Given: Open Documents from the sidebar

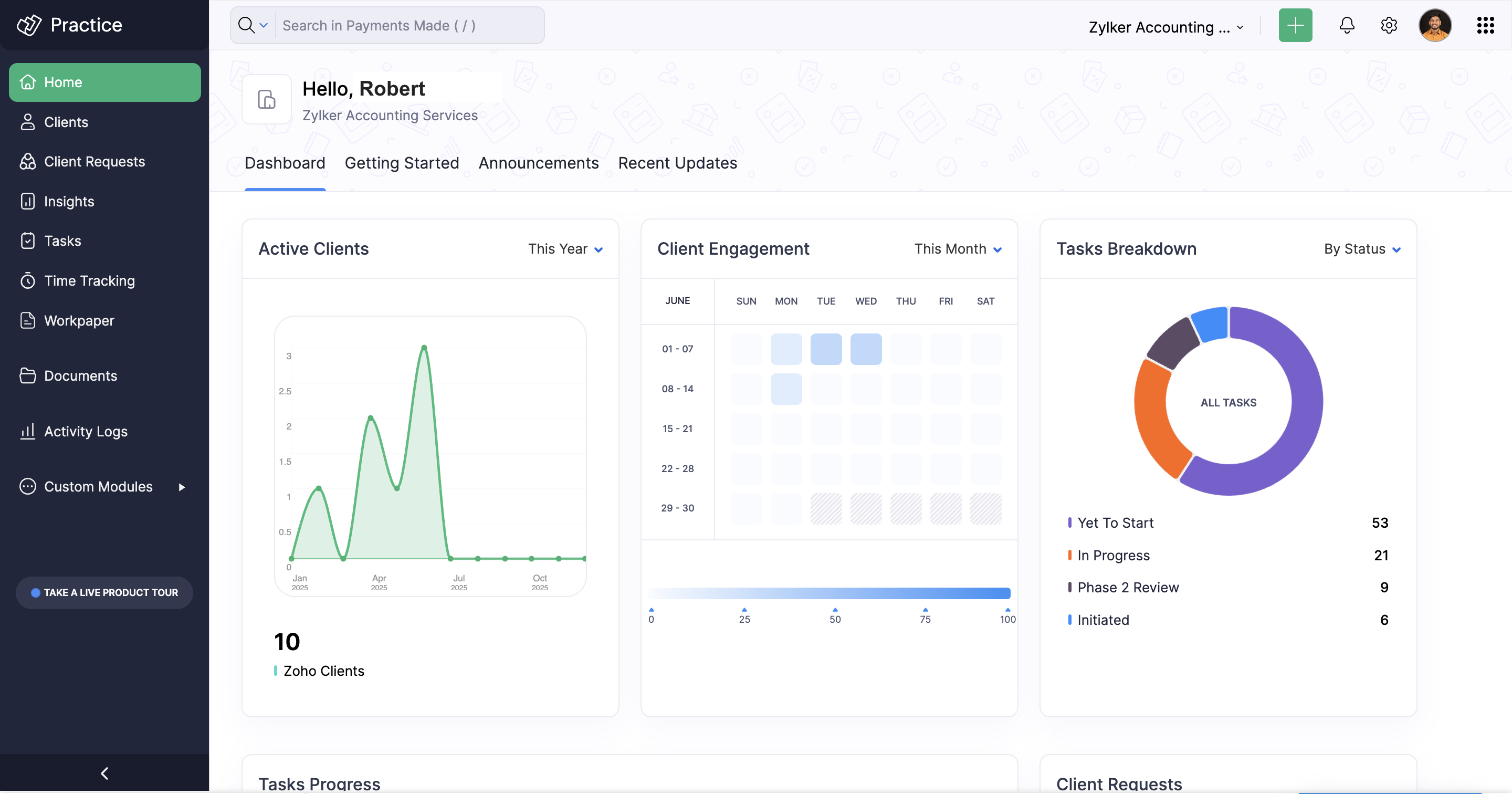Looking at the screenshot, I should click(80, 376).
